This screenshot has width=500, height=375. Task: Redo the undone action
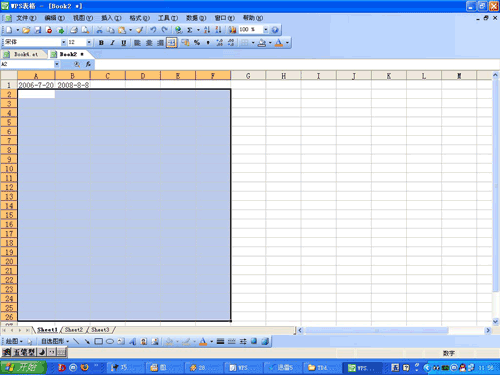coord(164,30)
